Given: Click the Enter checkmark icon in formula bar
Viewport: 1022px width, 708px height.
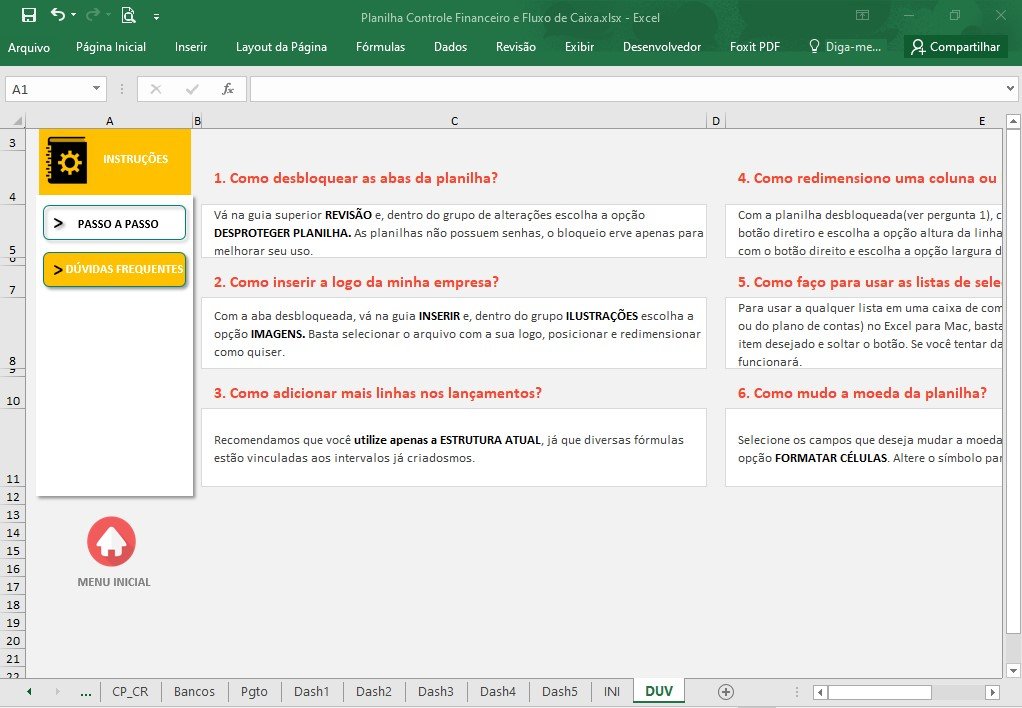Looking at the screenshot, I should pyautogui.click(x=192, y=89).
